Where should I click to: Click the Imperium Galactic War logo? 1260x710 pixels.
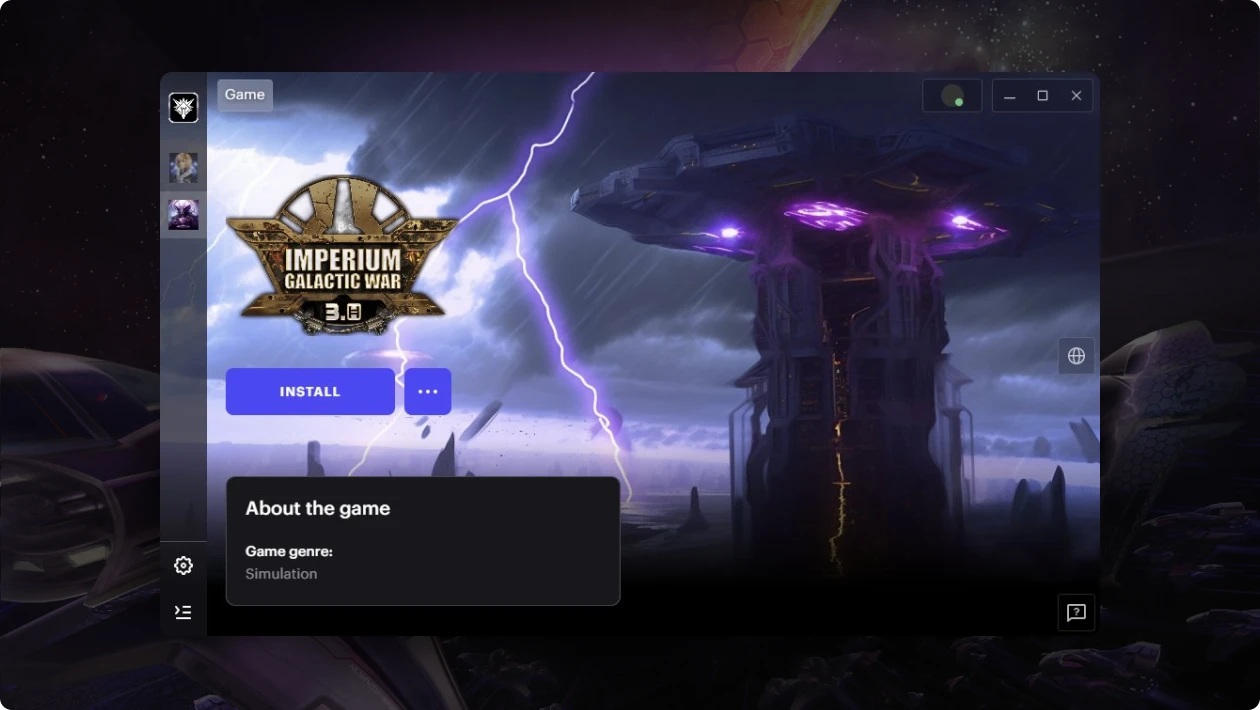[341, 255]
